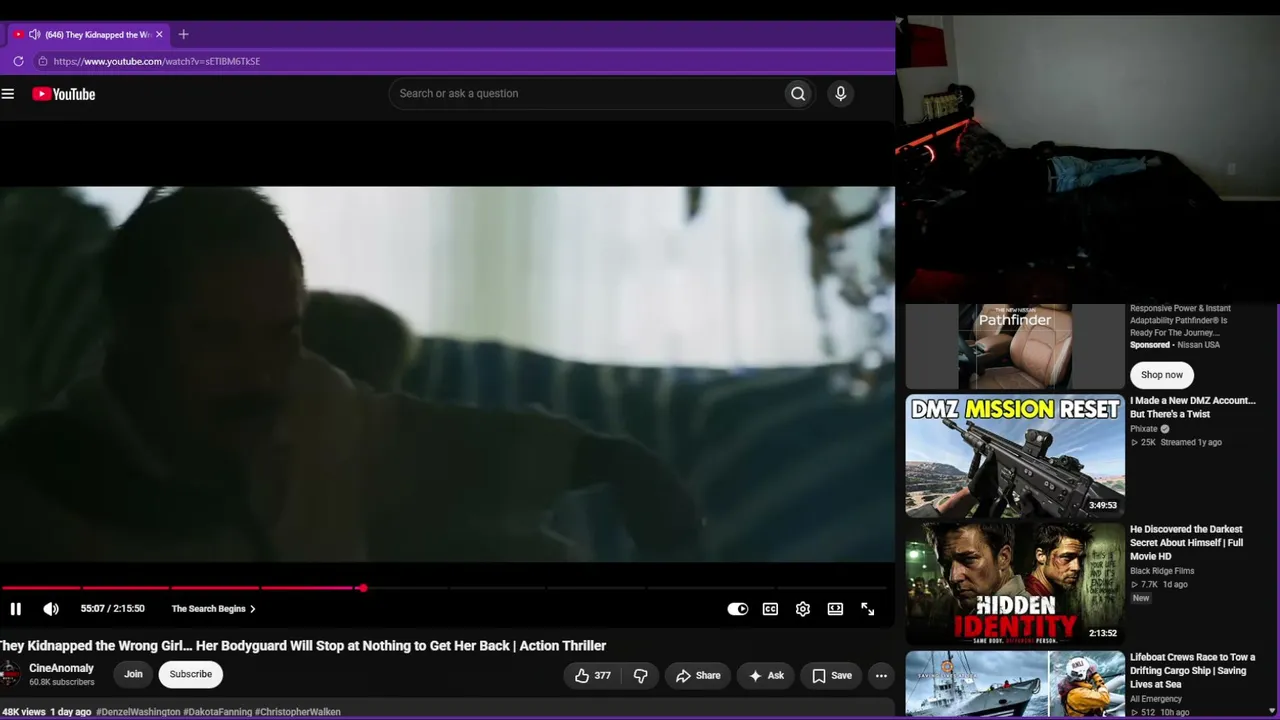
Task: View site information icon in address bar
Action: point(42,61)
